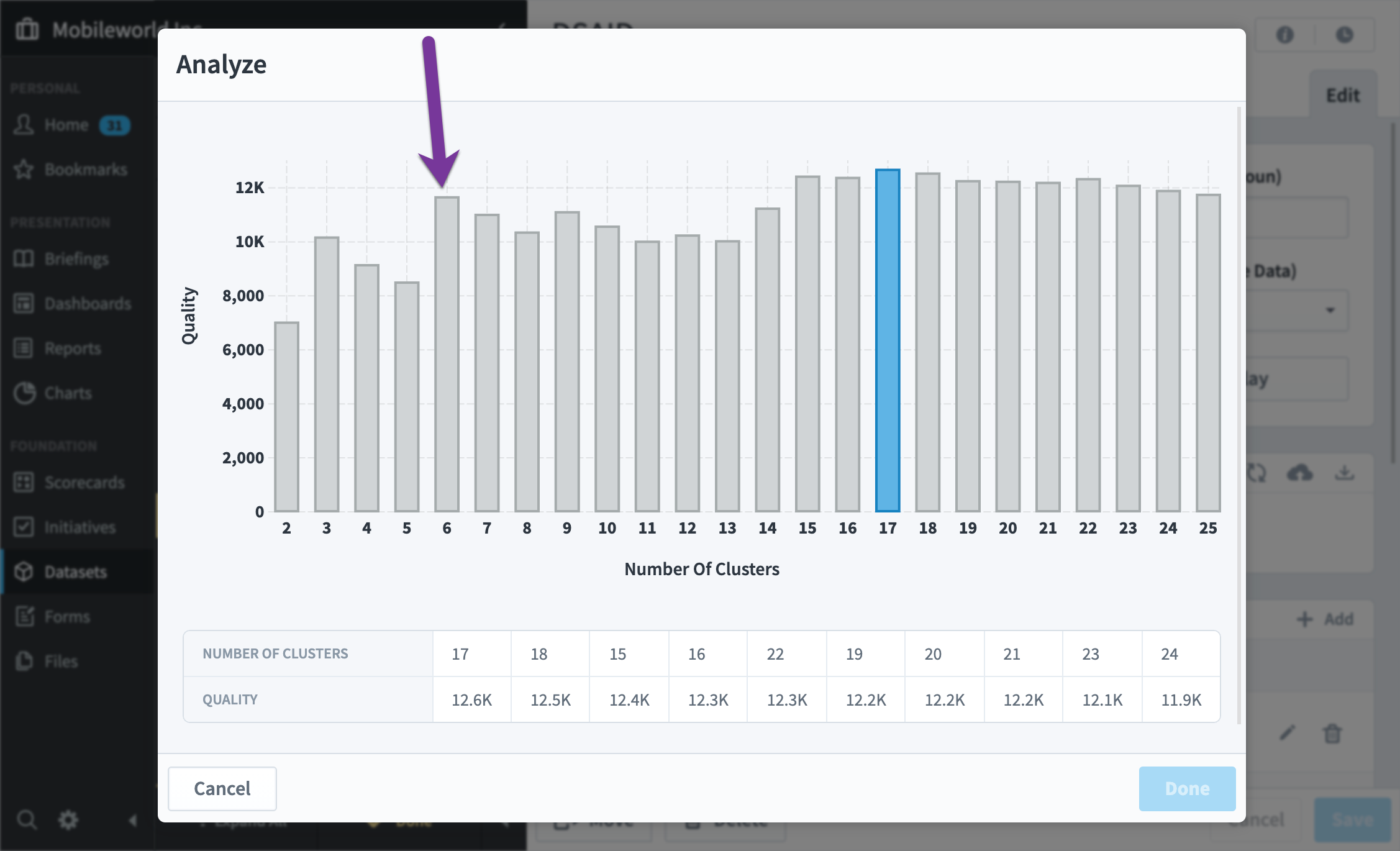Click cluster count 18 in table
This screenshot has width=1400, height=851.
[539, 653]
